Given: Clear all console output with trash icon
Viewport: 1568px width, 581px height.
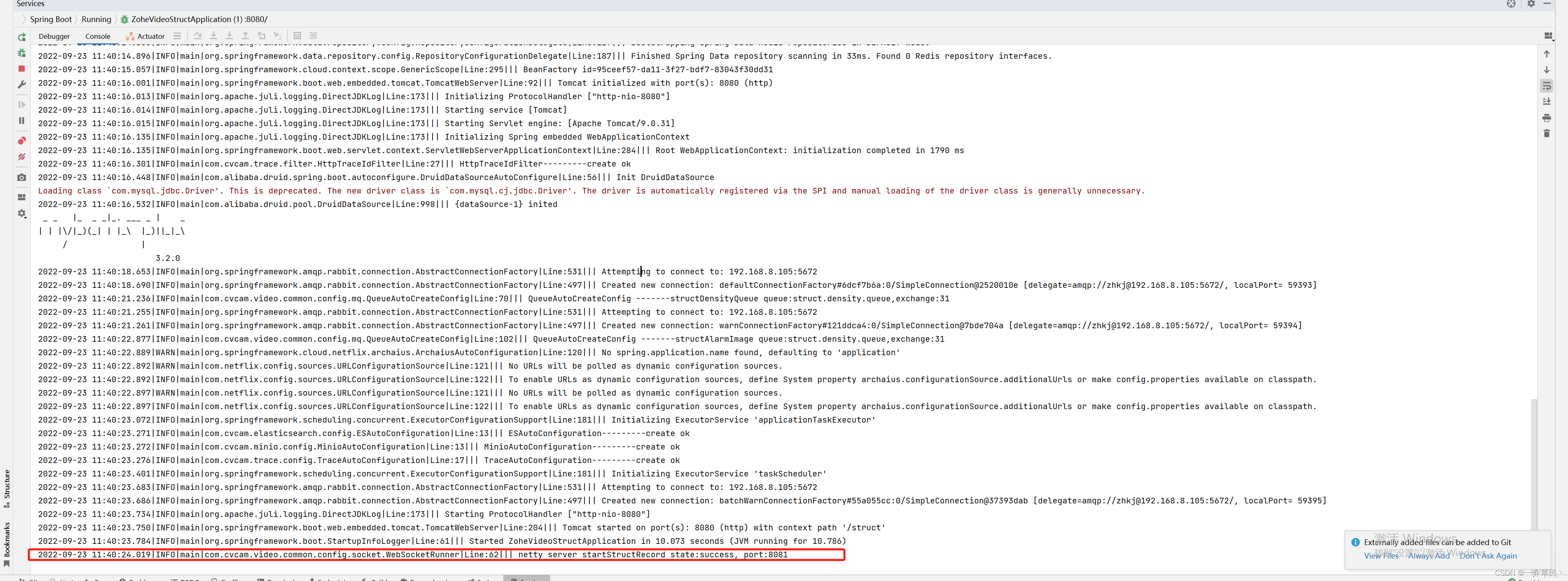Looking at the screenshot, I should pos(1547,133).
